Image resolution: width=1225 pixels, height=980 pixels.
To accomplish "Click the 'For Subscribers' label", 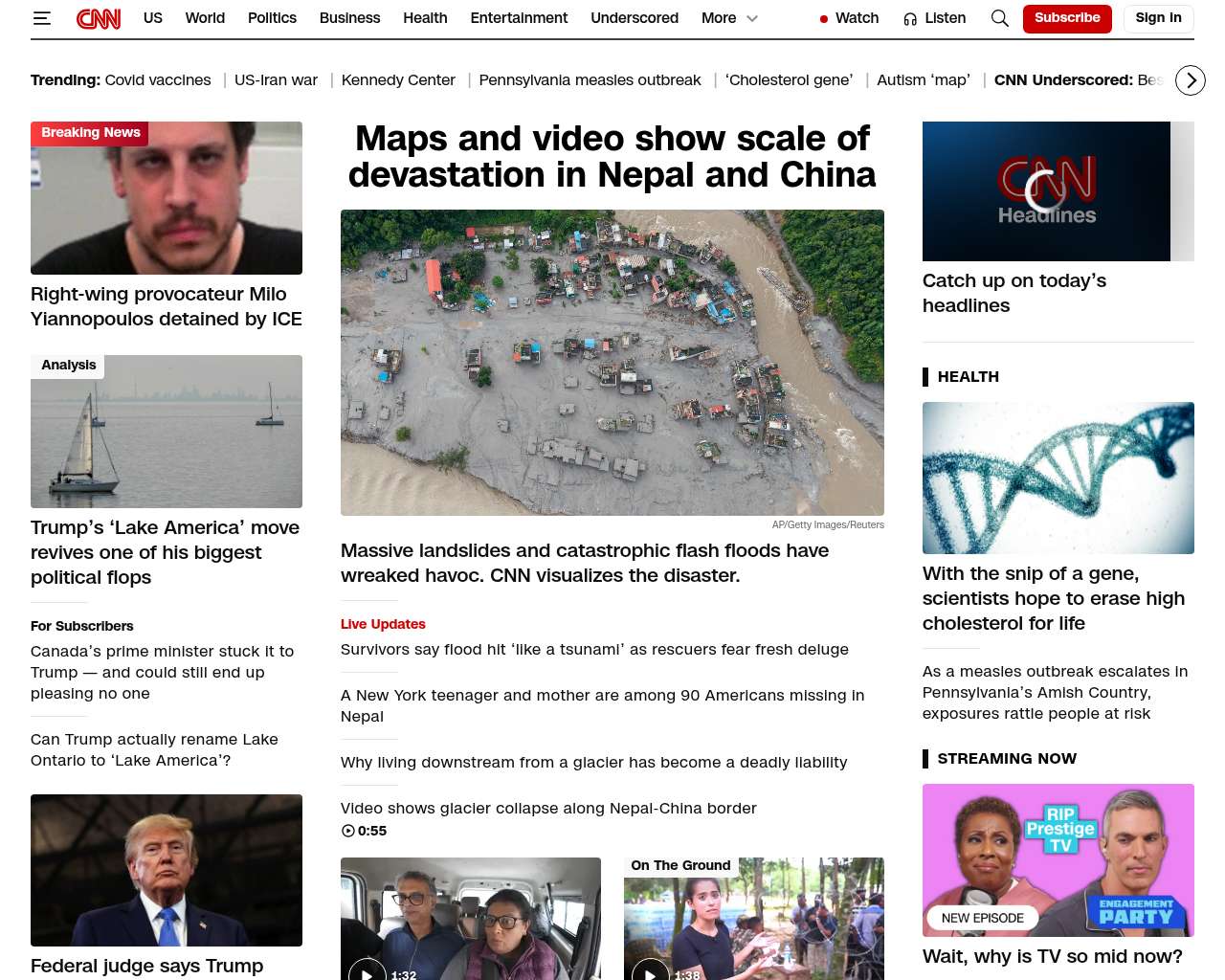I will [x=82, y=626].
